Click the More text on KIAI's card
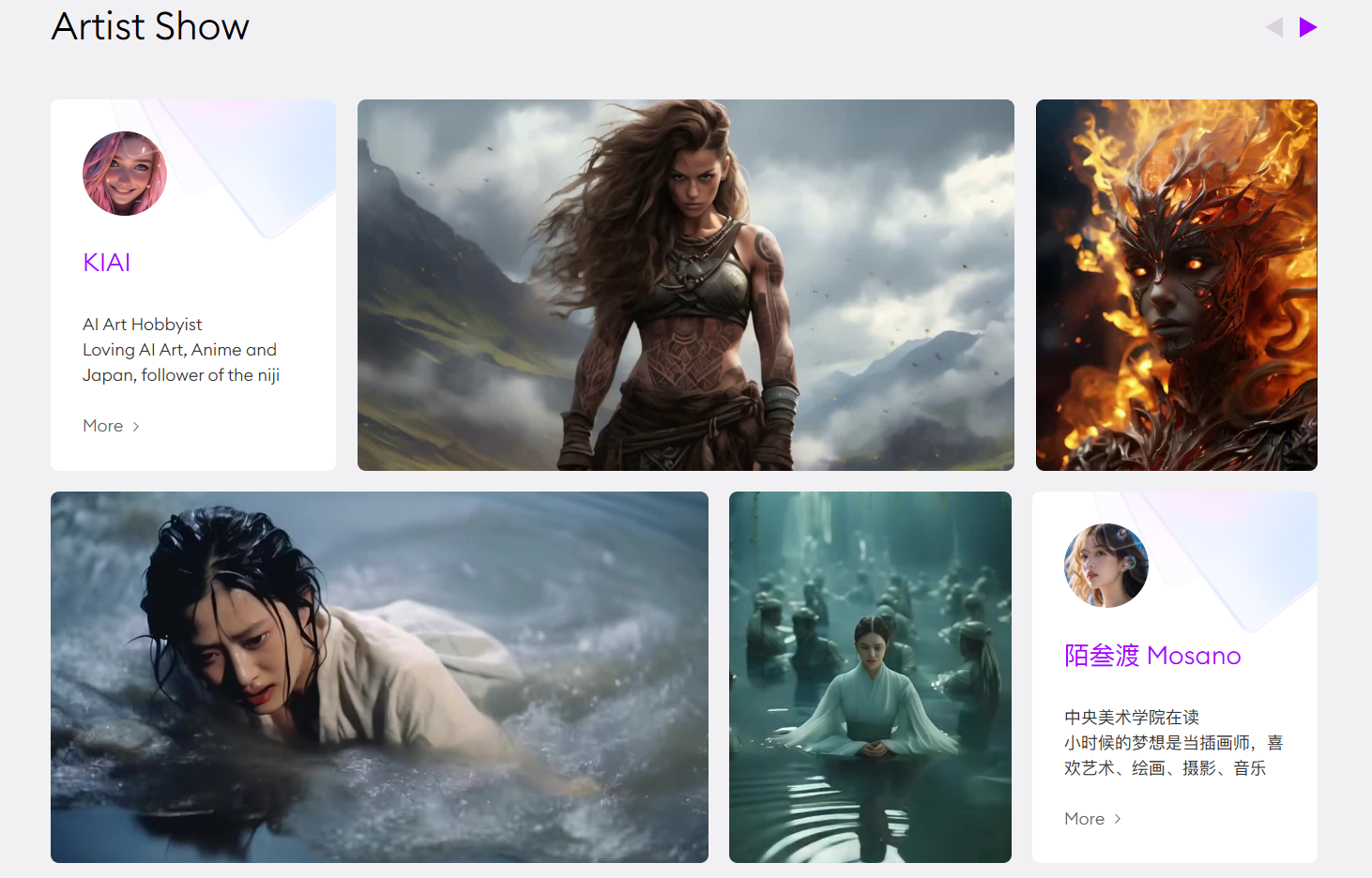The image size is (1372, 878). point(103,426)
